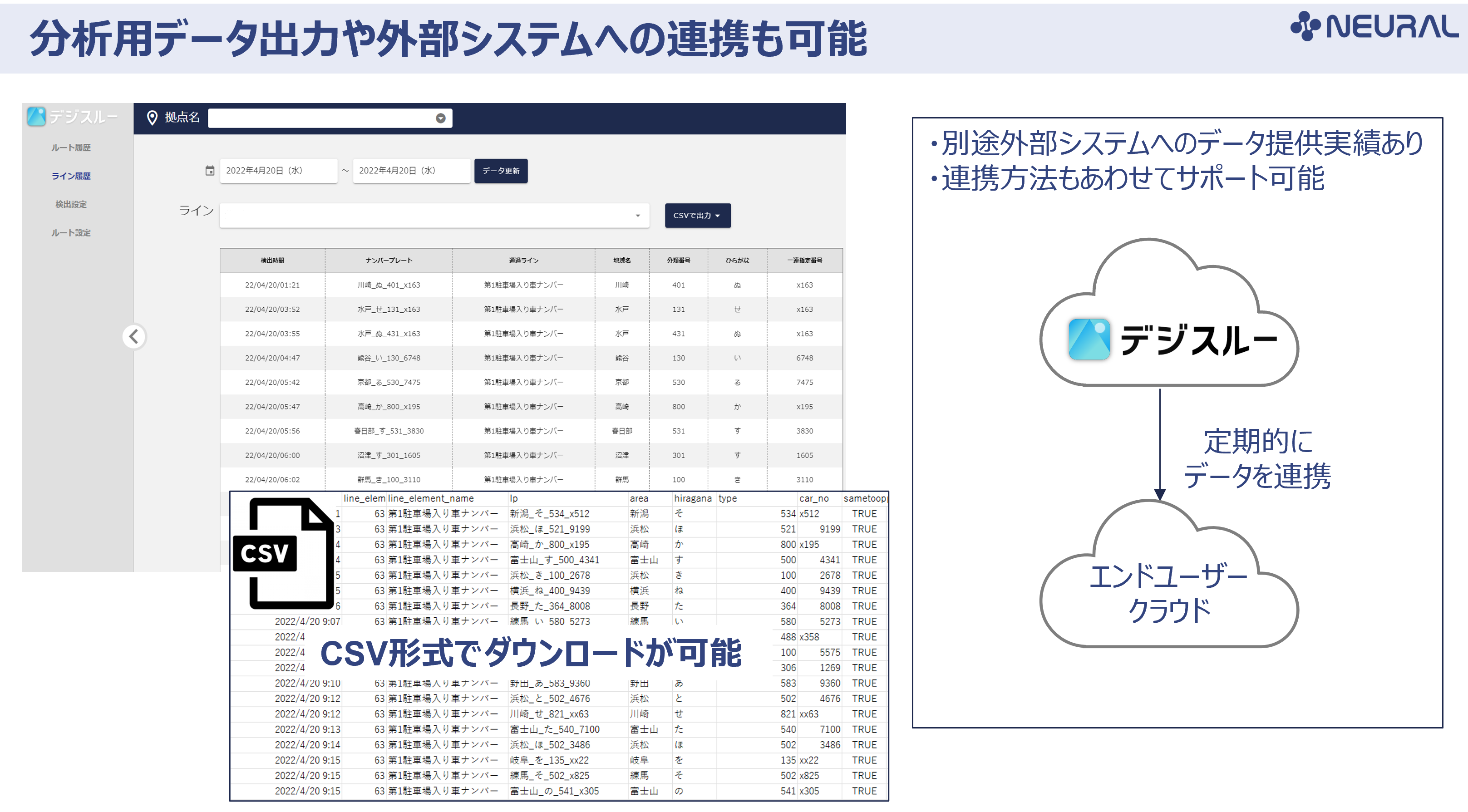The width and height of the screenshot is (1468, 812).
Task: Select the row with time 22/04/20/01:21
Action: click(531, 285)
